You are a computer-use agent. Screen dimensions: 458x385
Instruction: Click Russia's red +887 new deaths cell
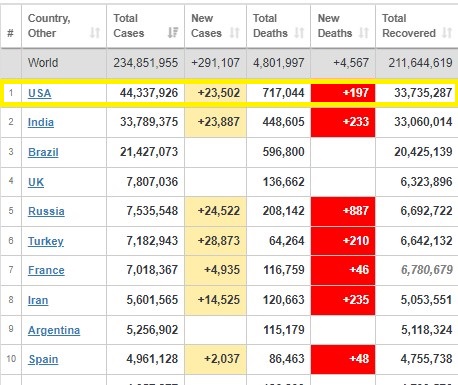tap(343, 211)
